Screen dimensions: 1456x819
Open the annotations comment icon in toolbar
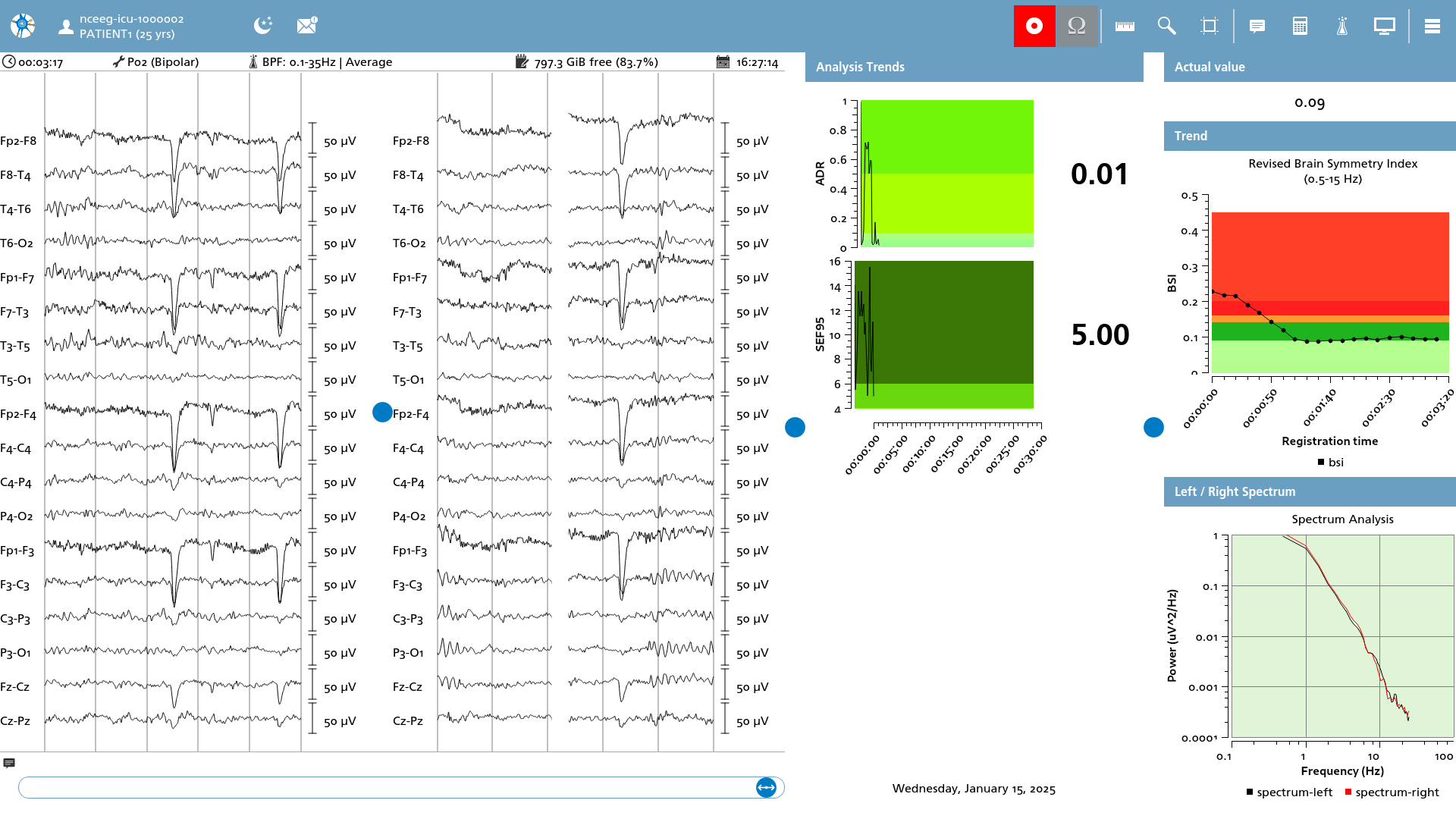click(1257, 27)
